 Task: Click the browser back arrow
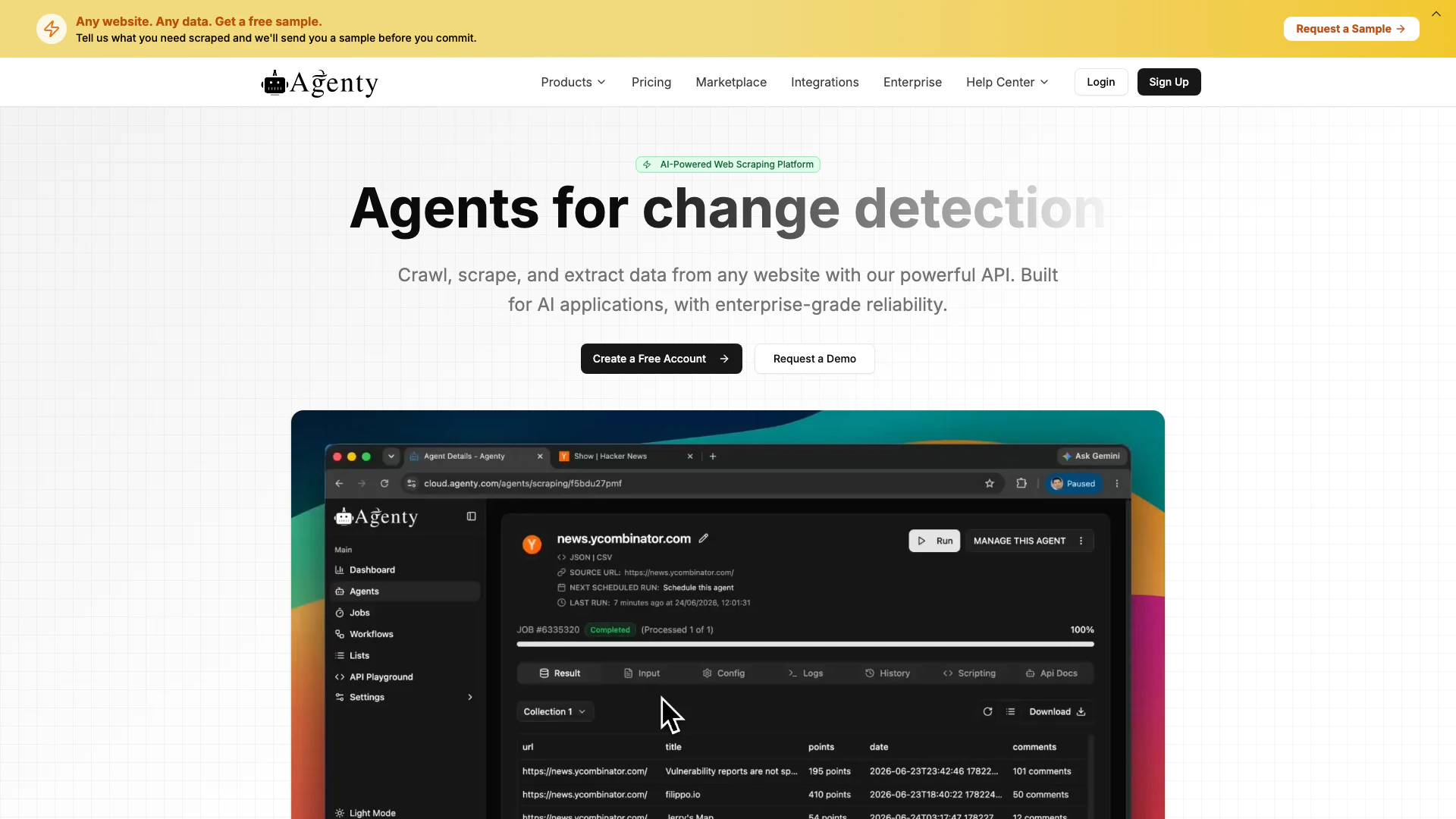[x=339, y=483]
